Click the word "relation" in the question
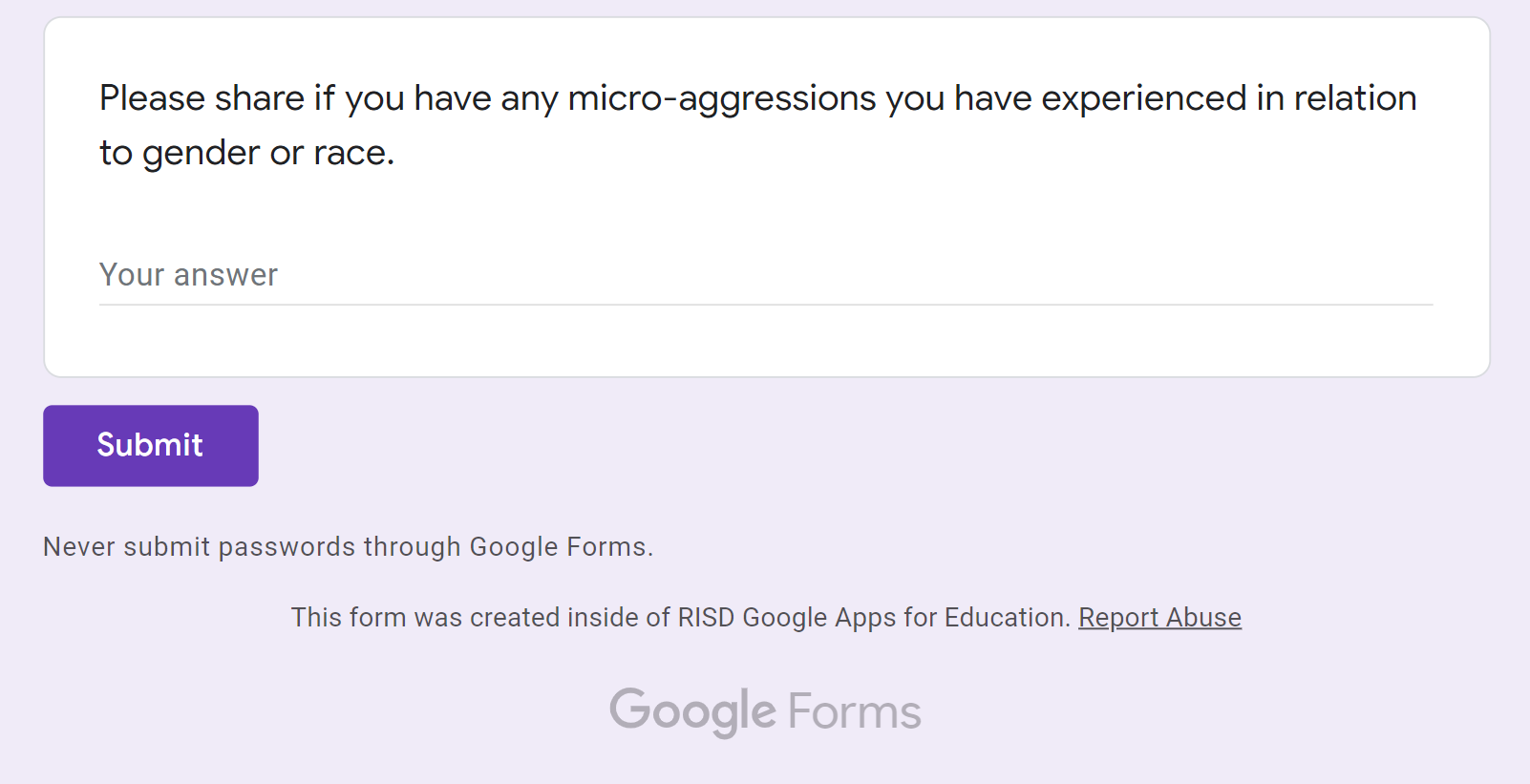Screen dimensions: 1530x784 pyautogui.click(x=1354, y=98)
